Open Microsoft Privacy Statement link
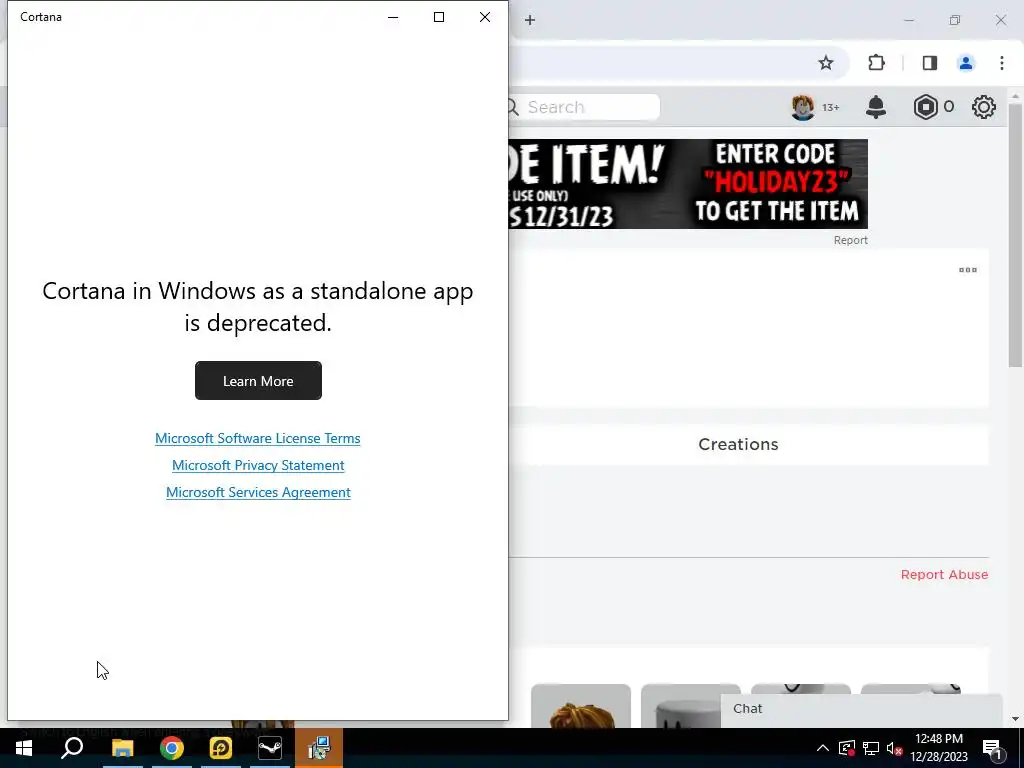The image size is (1024, 768). [x=258, y=465]
